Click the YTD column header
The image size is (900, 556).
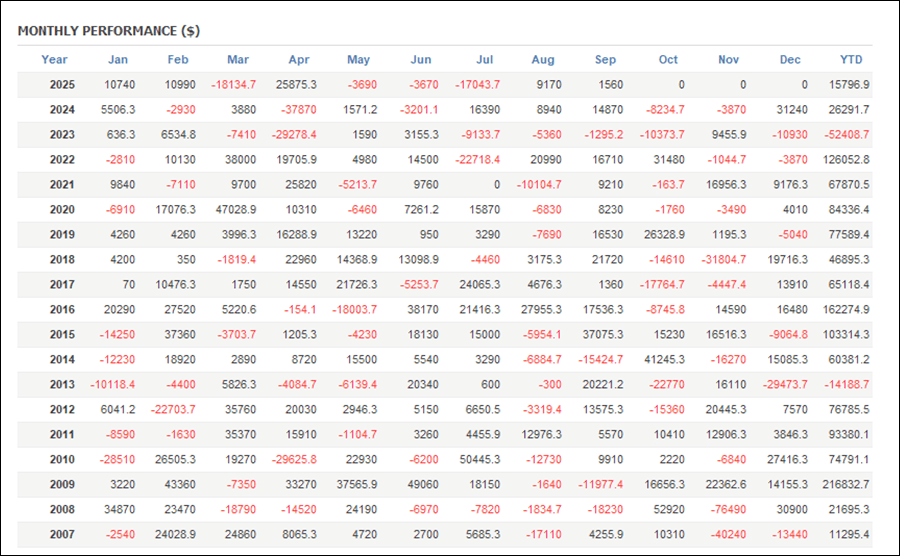click(x=851, y=60)
